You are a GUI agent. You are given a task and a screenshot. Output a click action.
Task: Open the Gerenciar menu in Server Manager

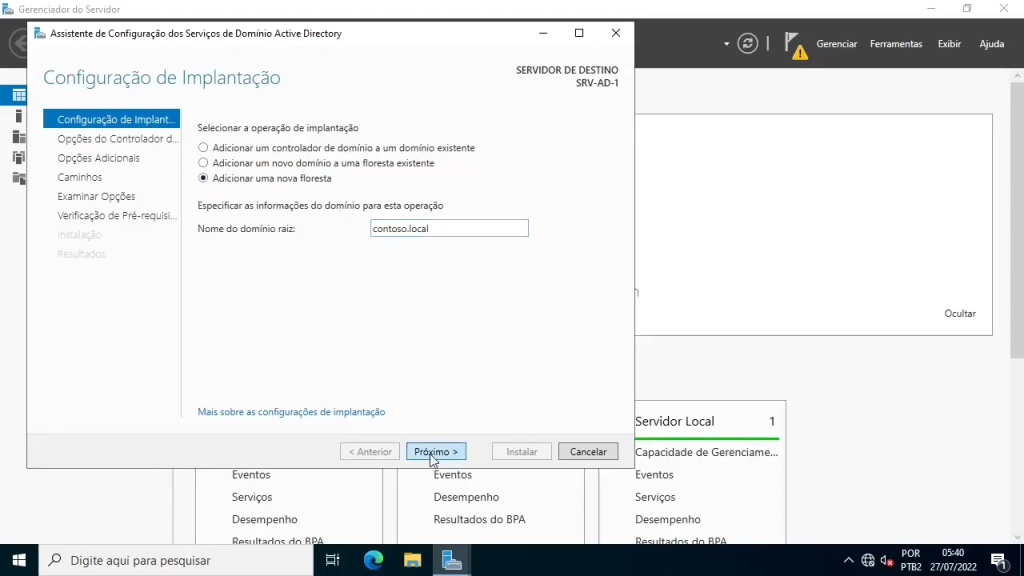[836, 44]
